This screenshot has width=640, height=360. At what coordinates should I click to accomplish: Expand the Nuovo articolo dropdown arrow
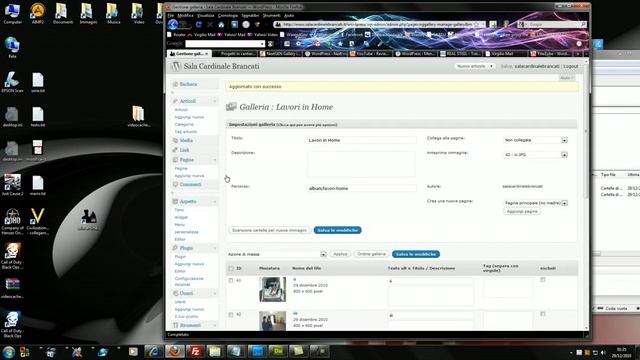(491, 66)
